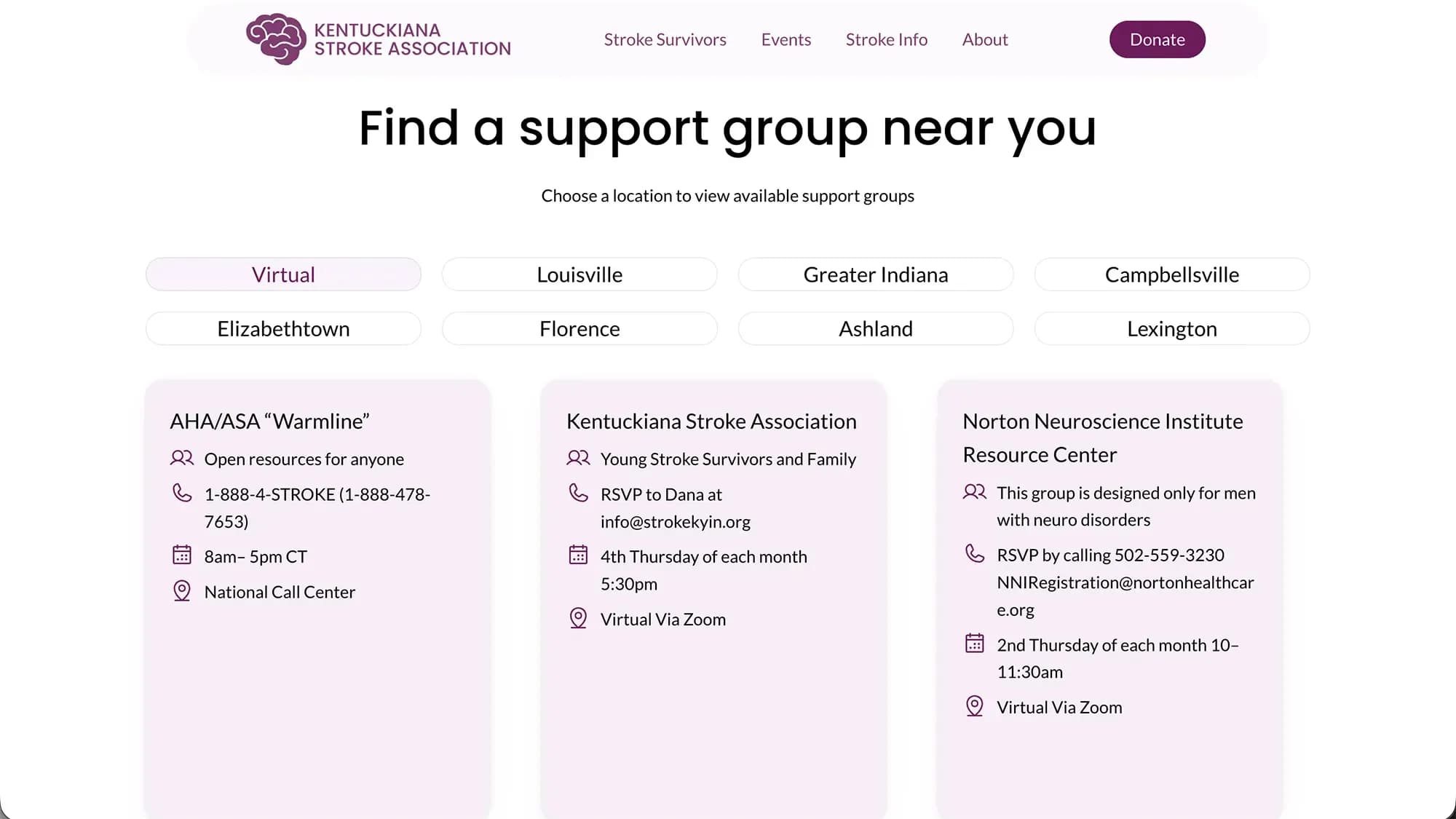Click the AHA/ASA “Warmline” card title

pyautogui.click(x=269, y=421)
